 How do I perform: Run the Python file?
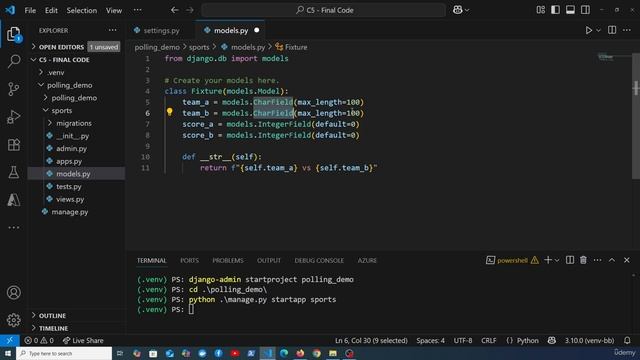coord(589,30)
